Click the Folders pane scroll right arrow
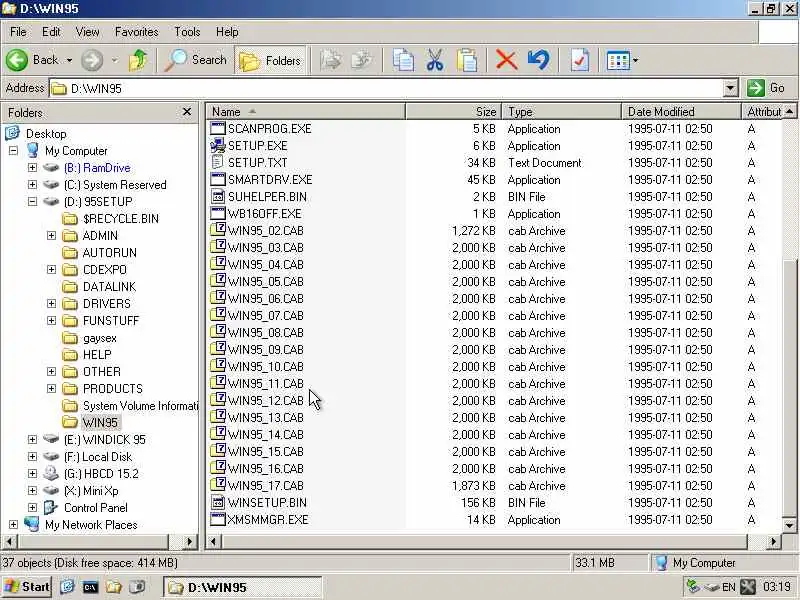This screenshot has width=800, height=600. [190, 541]
